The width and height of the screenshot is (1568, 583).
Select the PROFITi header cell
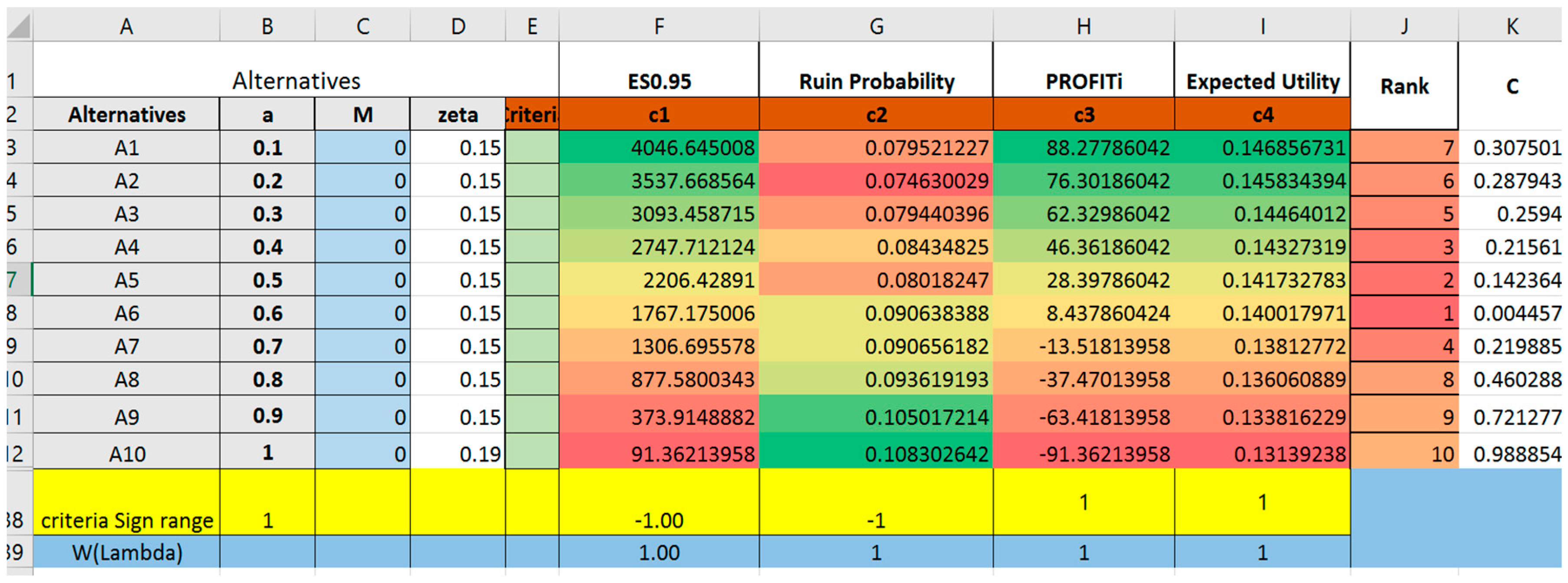pyautogui.click(x=1084, y=81)
